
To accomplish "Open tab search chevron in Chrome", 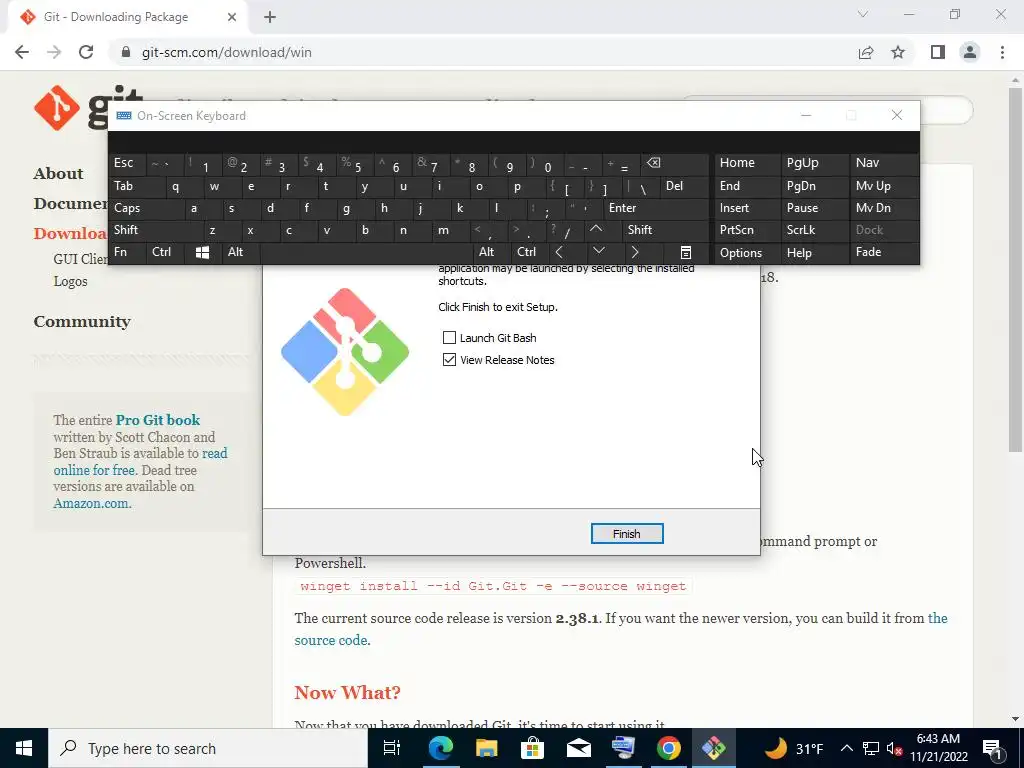I will [863, 14].
